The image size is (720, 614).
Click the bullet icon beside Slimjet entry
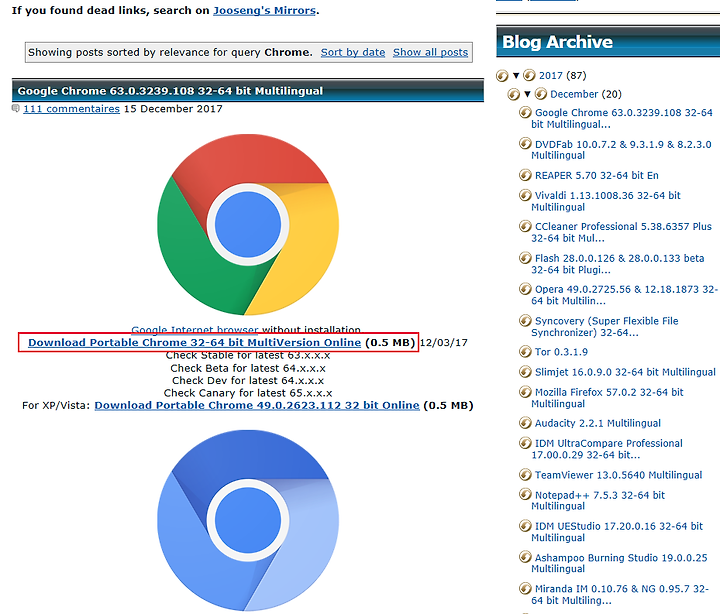click(525, 372)
